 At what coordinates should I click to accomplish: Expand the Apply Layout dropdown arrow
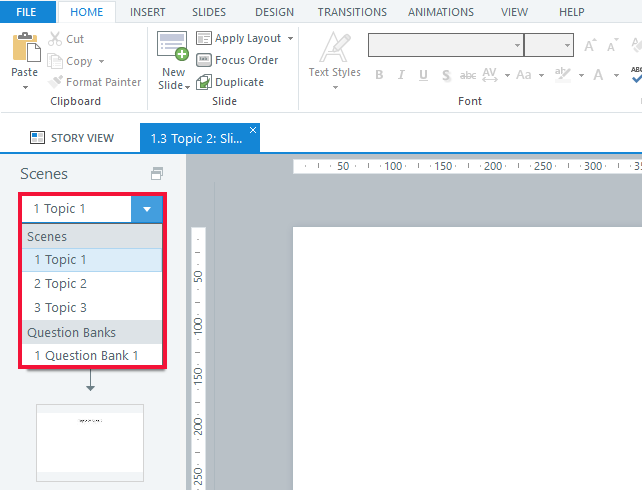pyautogui.click(x=290, y=38)
